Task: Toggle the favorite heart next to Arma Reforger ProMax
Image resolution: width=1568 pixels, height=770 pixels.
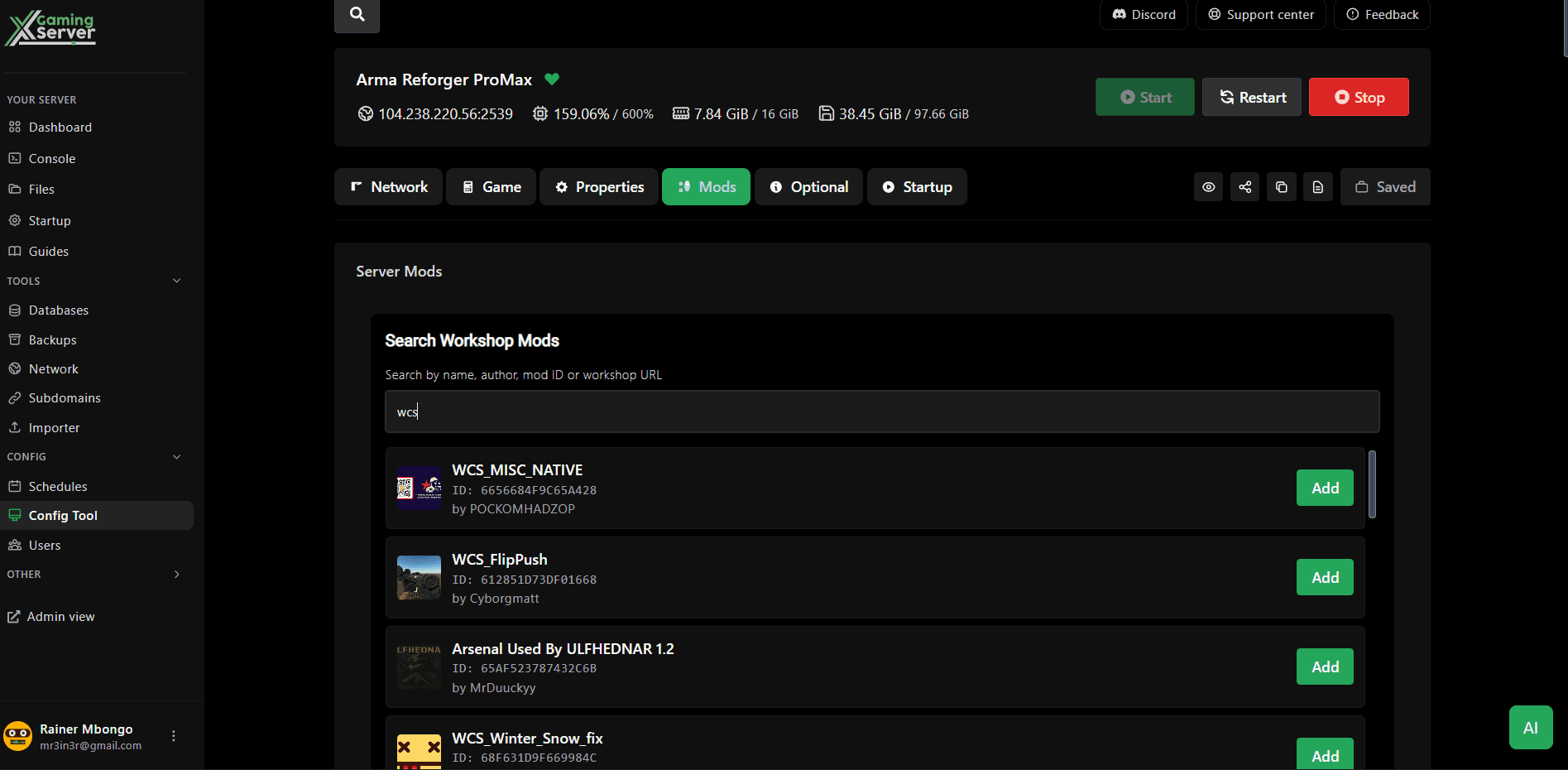Action: 552,79
